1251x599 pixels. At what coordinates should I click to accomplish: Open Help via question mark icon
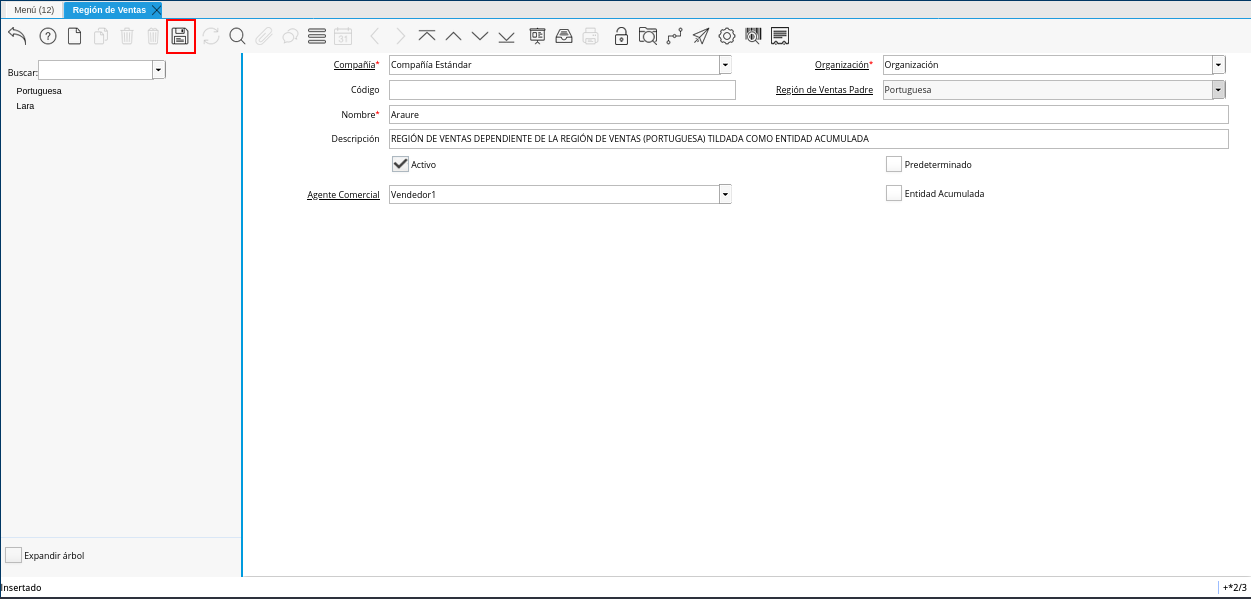coord(48,37)
